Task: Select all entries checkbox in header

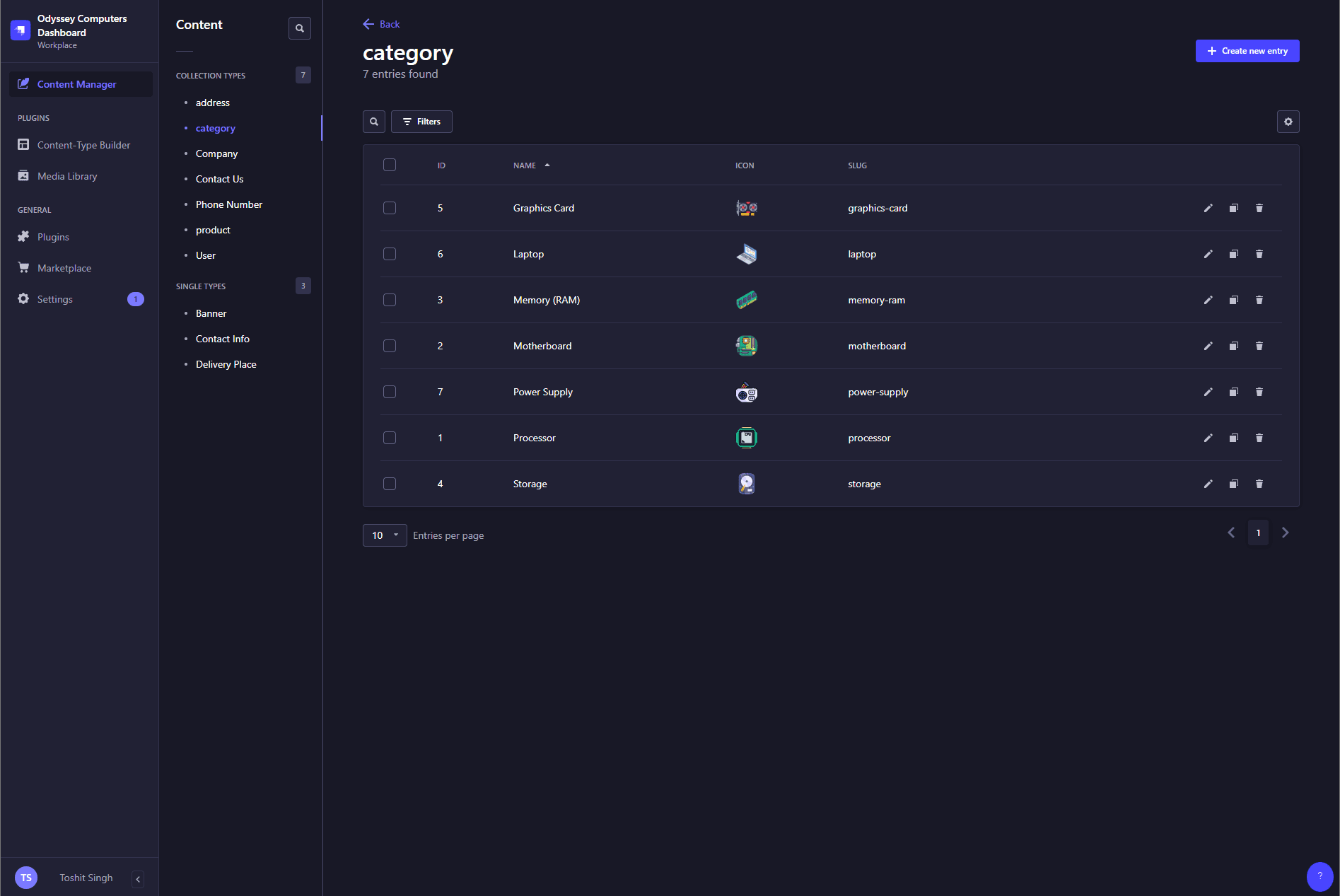Action: click(390, 165)
